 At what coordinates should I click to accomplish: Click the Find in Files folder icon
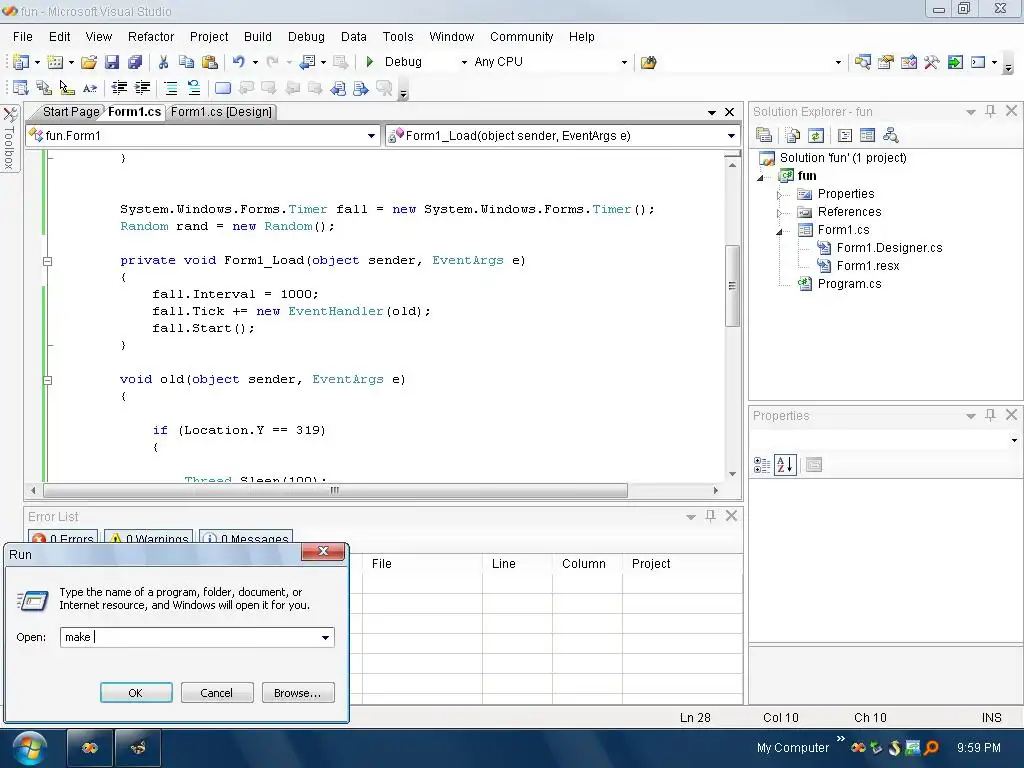click(x=648, y=62)
